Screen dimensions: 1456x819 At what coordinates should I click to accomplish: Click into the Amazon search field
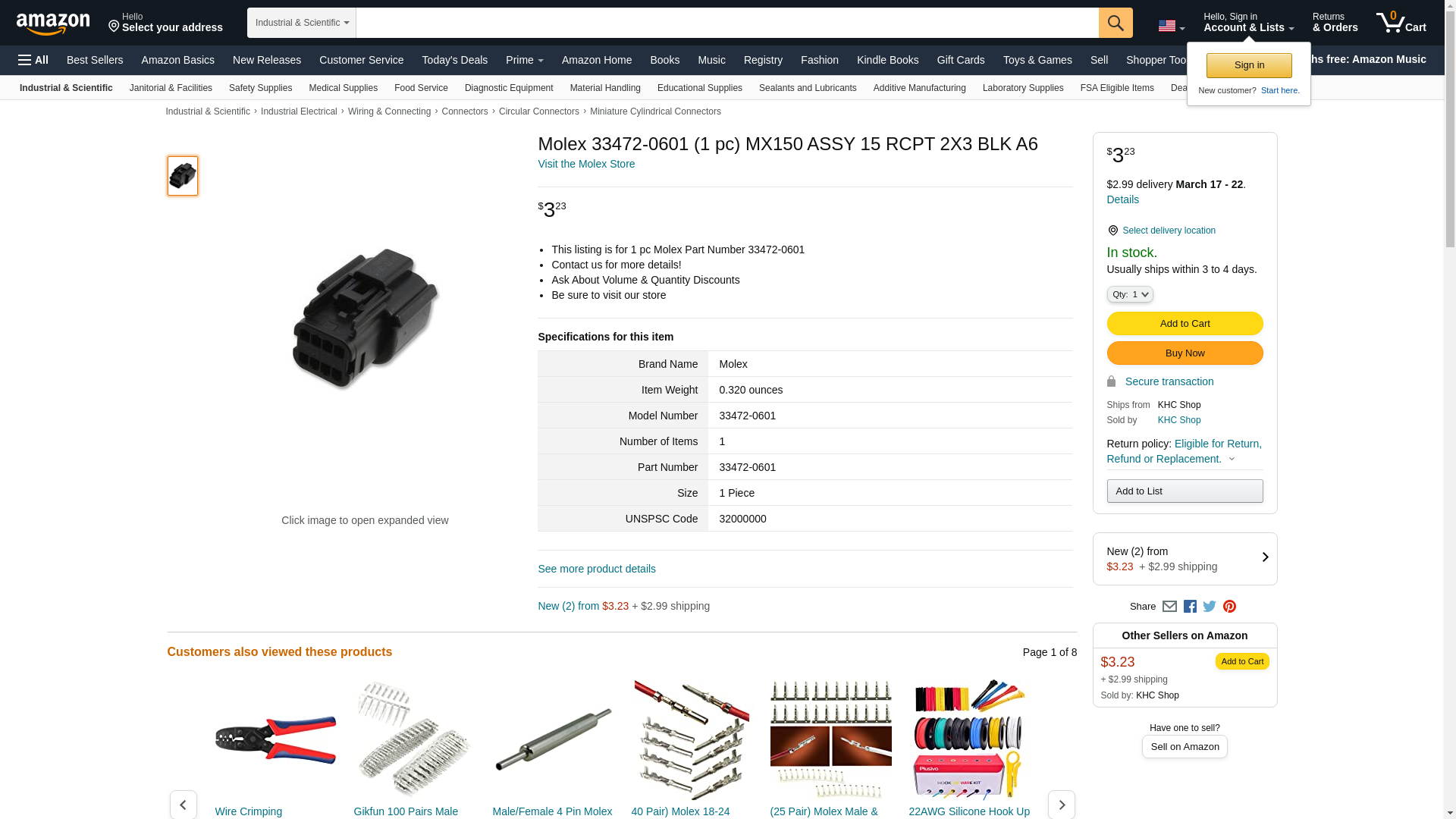pyautogui.click(x=727, y=23)
